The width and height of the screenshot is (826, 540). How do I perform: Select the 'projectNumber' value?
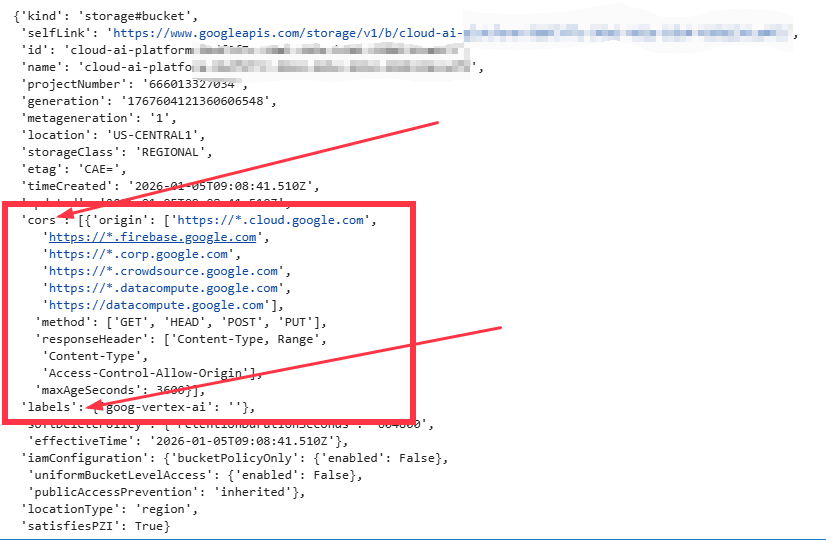[x=192, y=84]
